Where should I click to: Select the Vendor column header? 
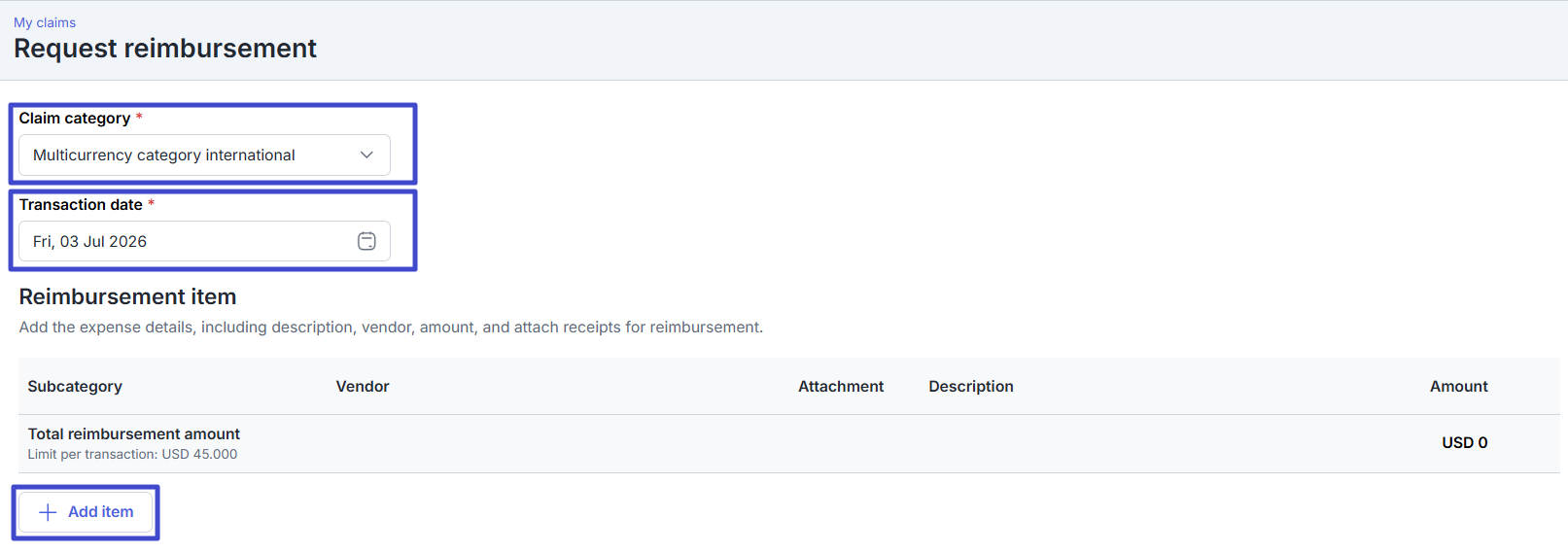pyautogui.click(x=363, y=386)
